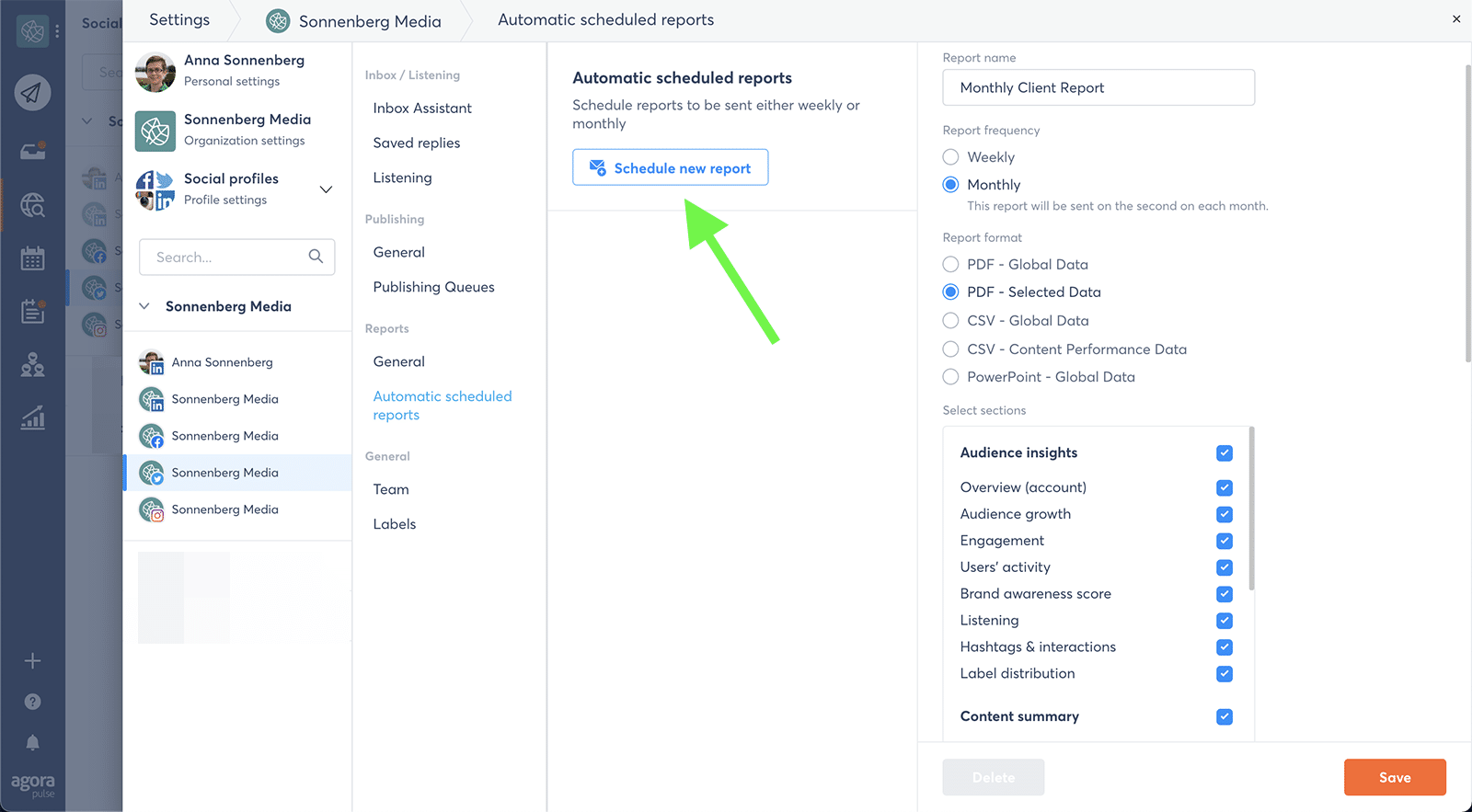Screen dimensions: 1472x812
Task: Focus the profile Search field
Action: [x=236, y=257]
